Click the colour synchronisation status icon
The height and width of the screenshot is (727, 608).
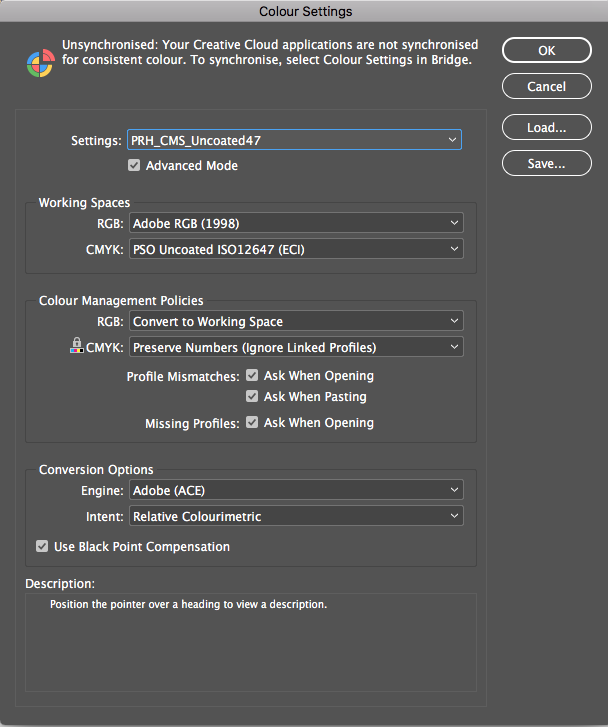(x=41, y=63)
